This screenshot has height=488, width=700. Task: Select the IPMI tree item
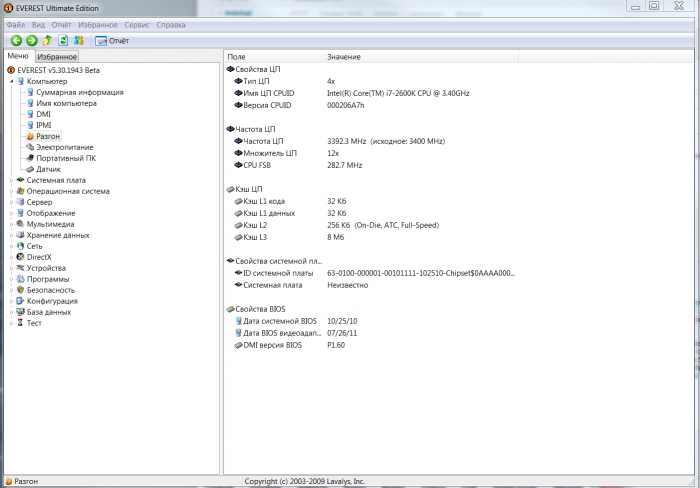coord(44,125)
